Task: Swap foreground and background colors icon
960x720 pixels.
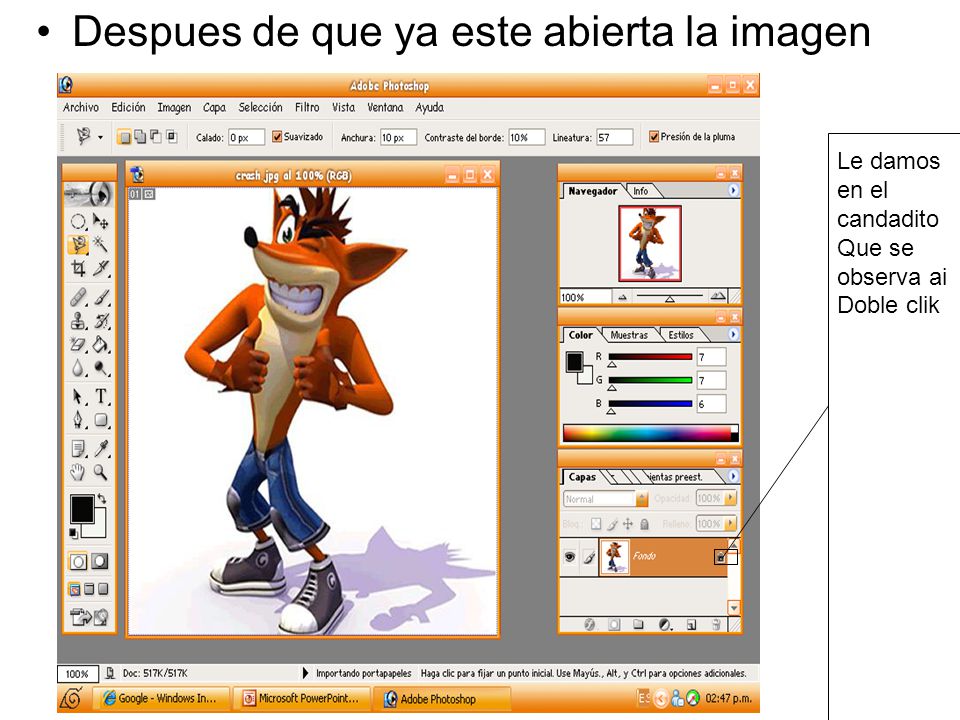Action: click(102, 499)
